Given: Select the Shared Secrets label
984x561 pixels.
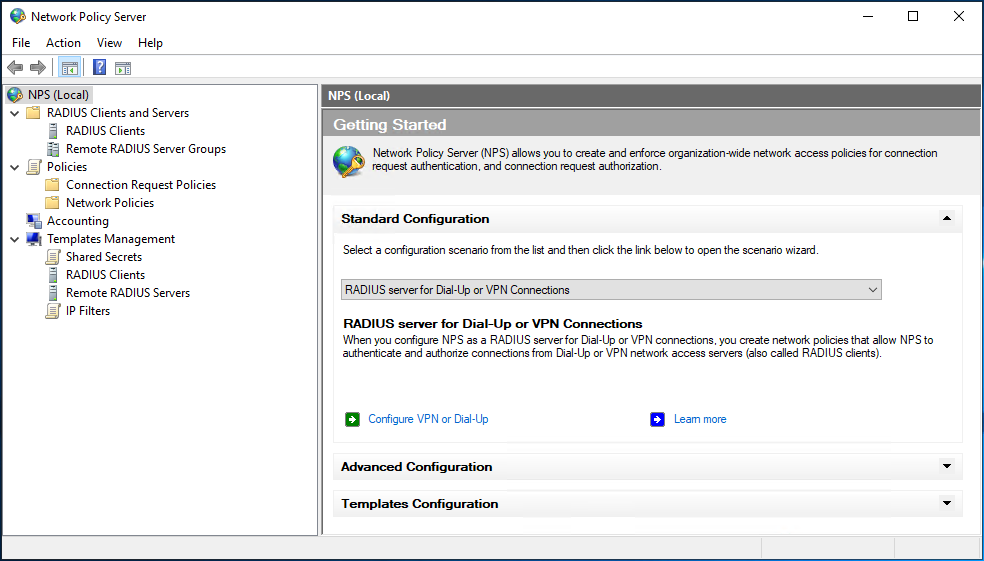Looking at the screenshot, I should tap(104, 257).
